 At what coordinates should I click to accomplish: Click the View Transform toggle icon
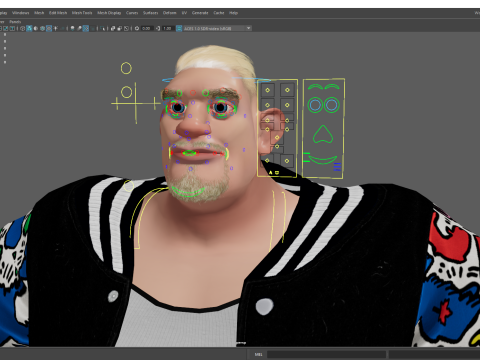click(179, 28)
